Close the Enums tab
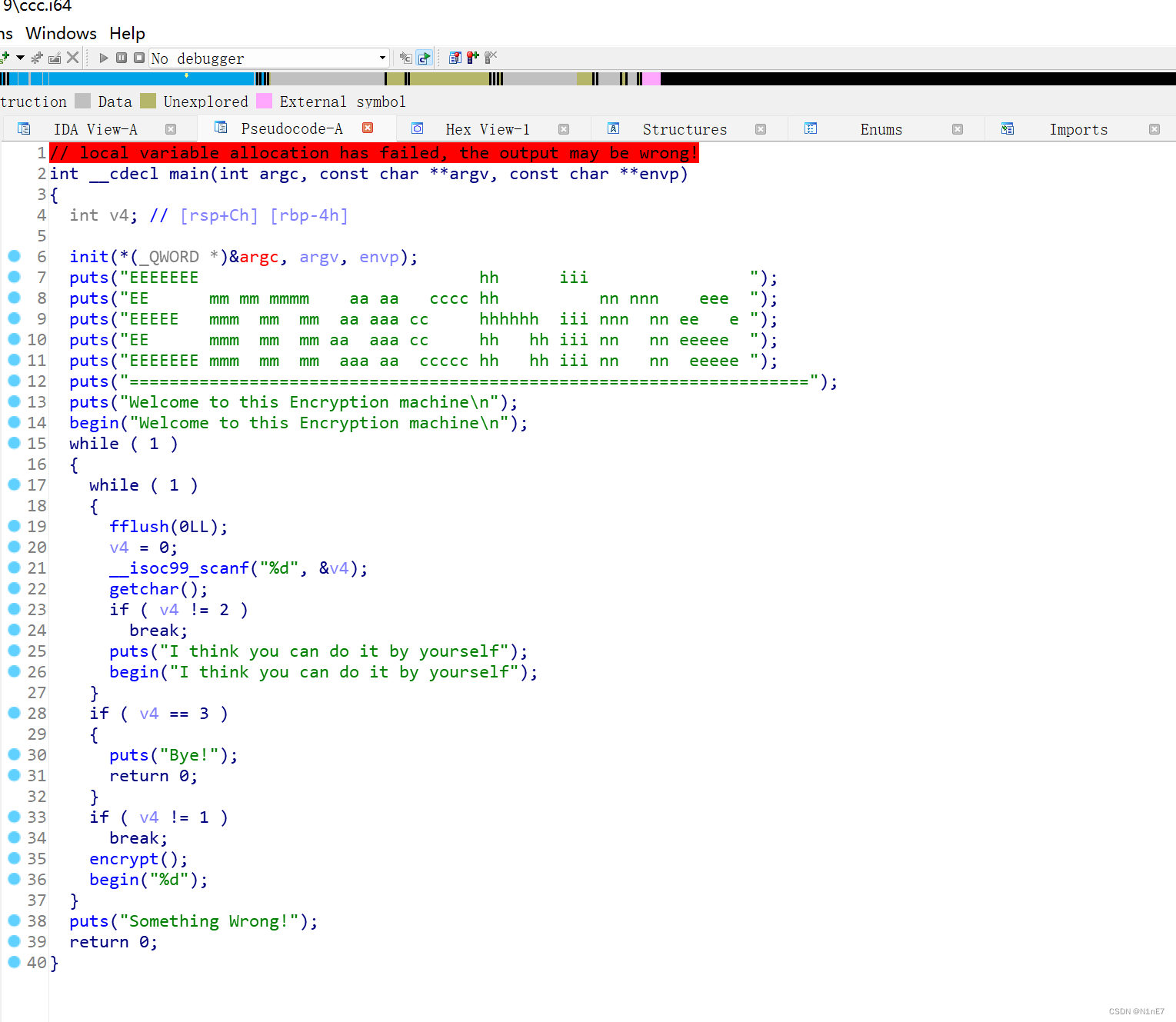The height and width of the screenshot is (1022, 1176). coord(958,129)
